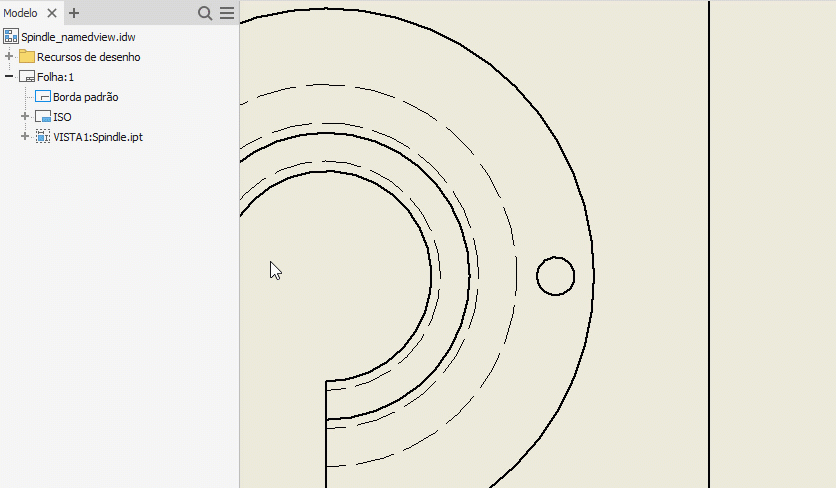
Task: Open the browser search magnifier
Action: (x=205, y=13)
